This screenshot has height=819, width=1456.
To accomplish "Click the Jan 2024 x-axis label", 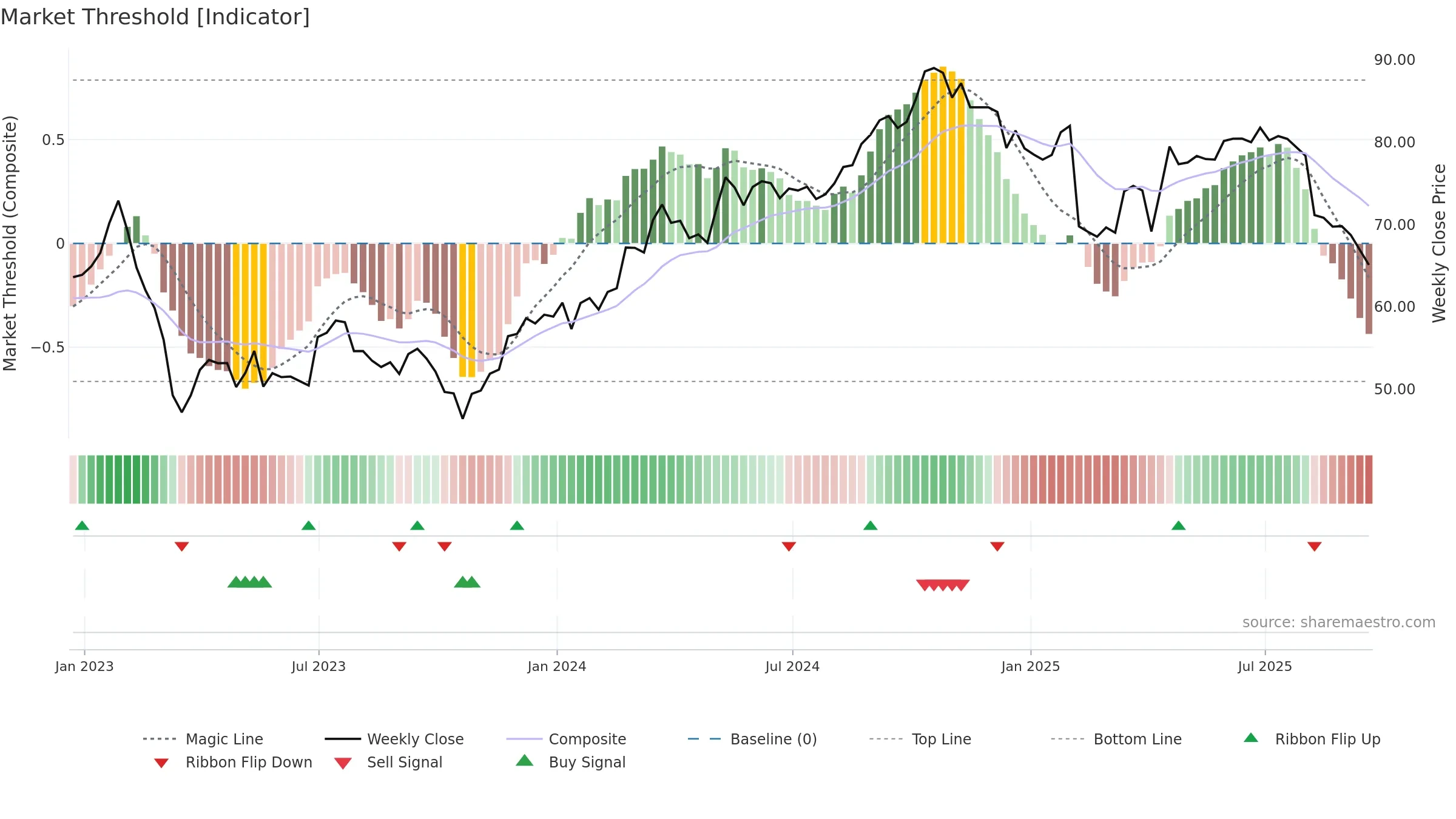I will (x=557, y=666).
